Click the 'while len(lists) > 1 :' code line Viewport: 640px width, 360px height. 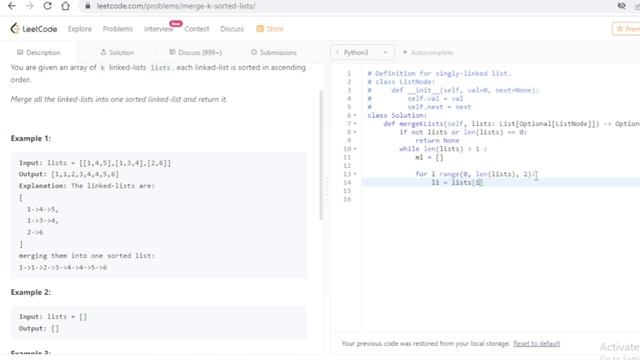point(443,149)
